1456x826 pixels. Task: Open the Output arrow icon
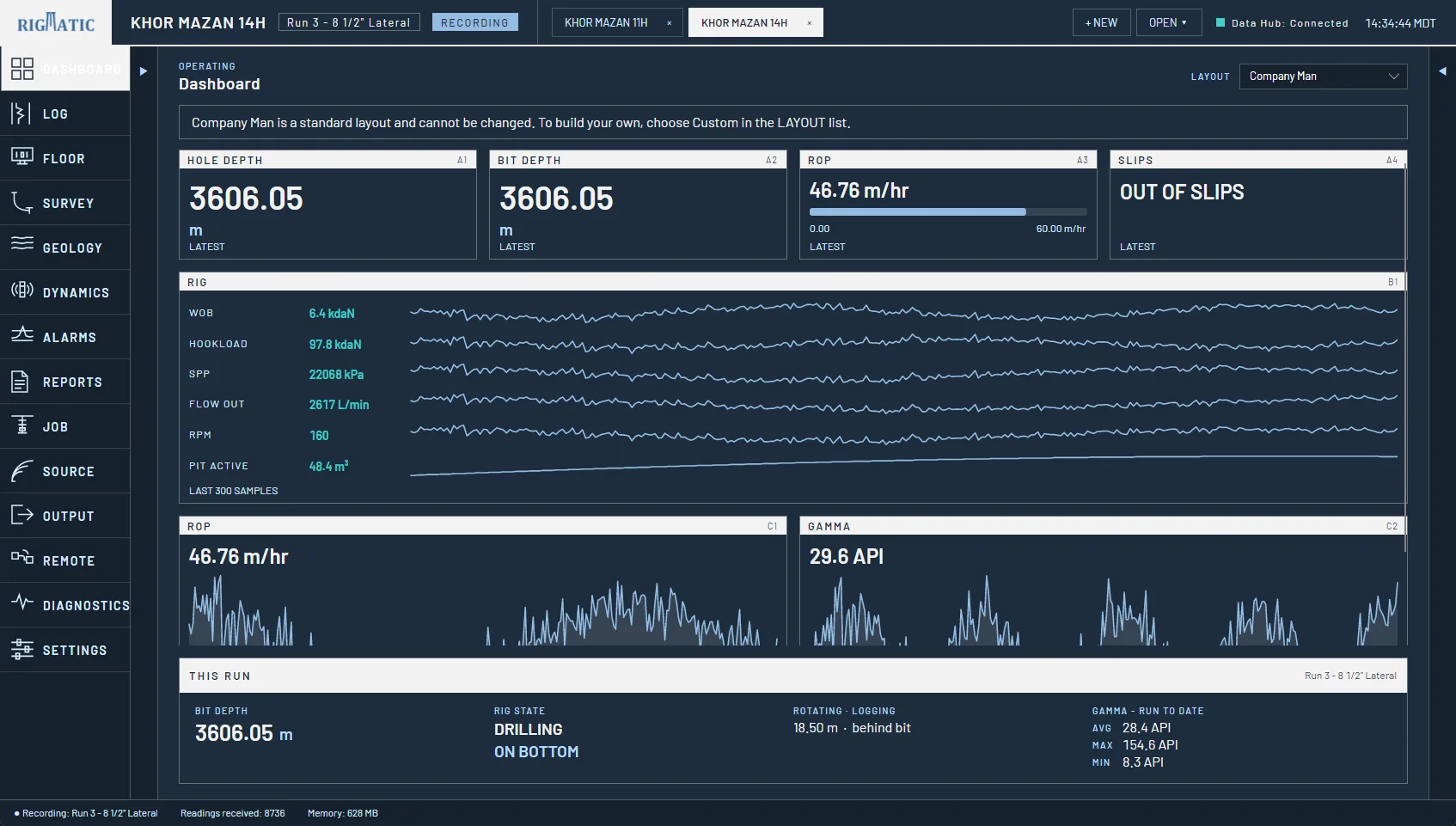[x=21, y=515]
